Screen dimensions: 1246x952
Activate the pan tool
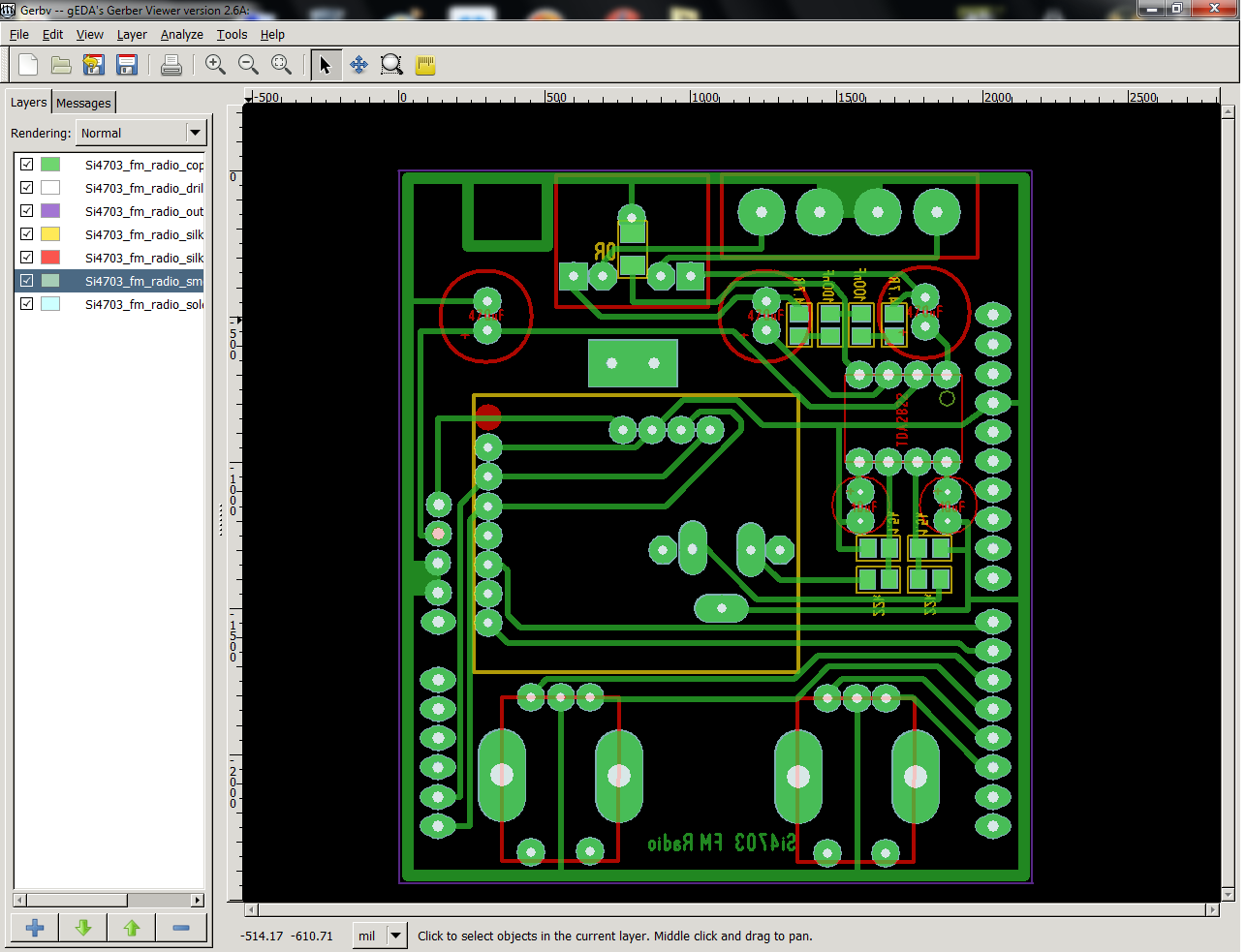[x=358, y=64]
